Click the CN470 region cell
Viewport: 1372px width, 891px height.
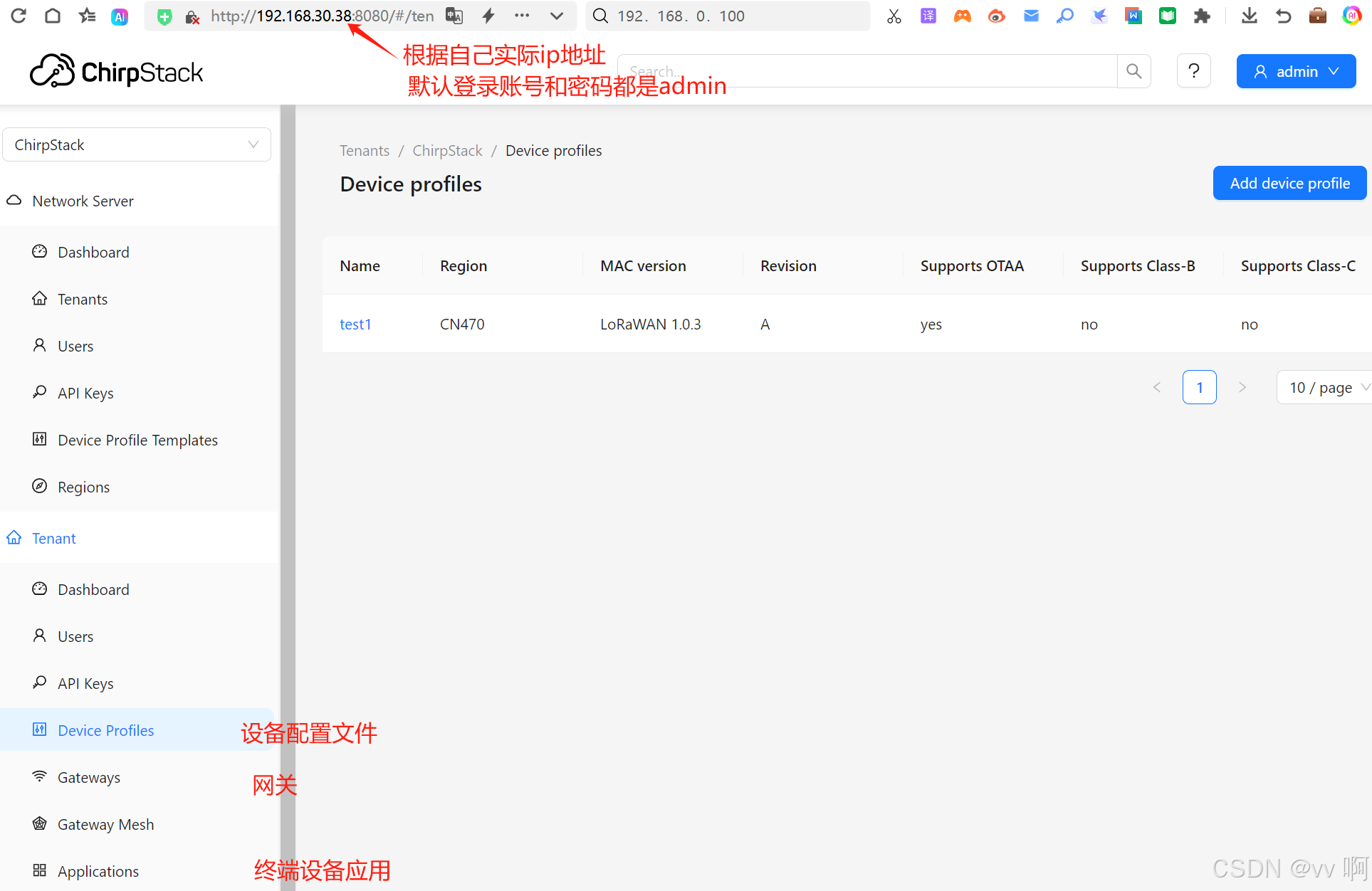pos(462,325)
